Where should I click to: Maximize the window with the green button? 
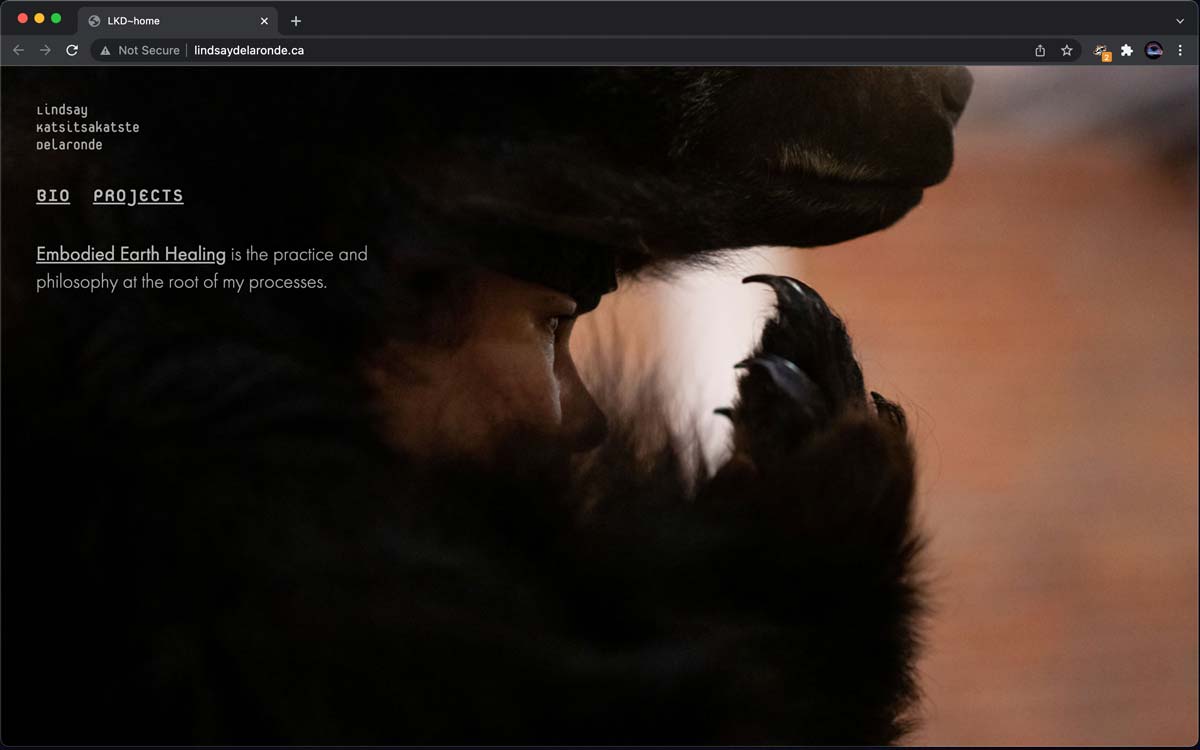pos(57,19)
